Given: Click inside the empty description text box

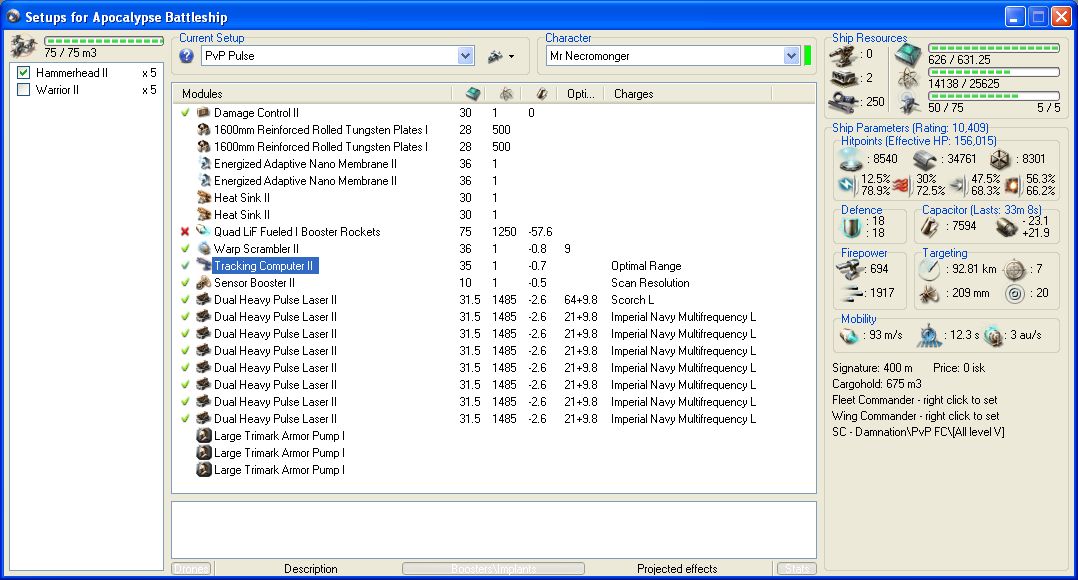Looking at the screenshot, I should tap(494, 530).
